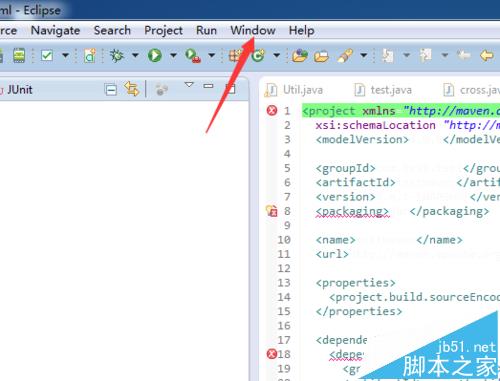Open the Help menu
The width and height of the screenshot is (500, 381).
[301, 31]
